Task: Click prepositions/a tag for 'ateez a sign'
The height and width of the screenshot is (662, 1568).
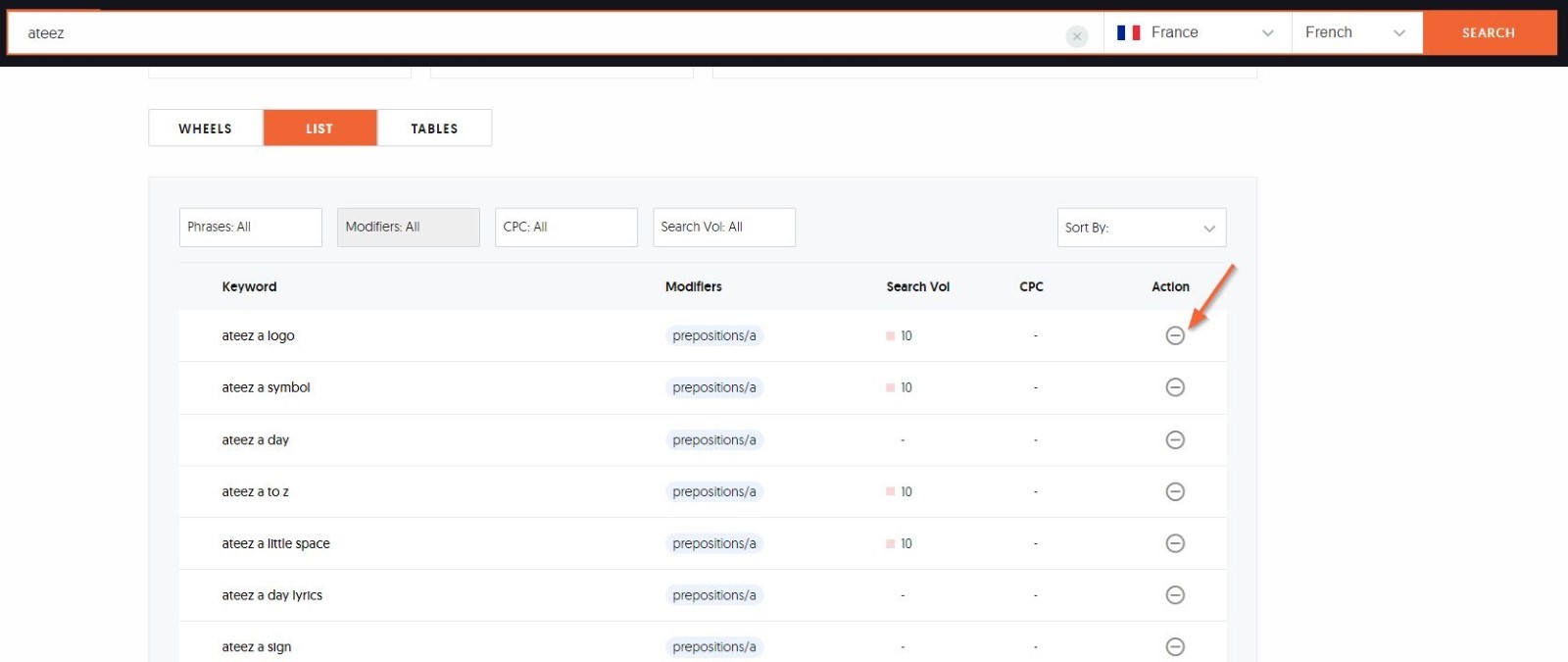Action: point(714,646)
